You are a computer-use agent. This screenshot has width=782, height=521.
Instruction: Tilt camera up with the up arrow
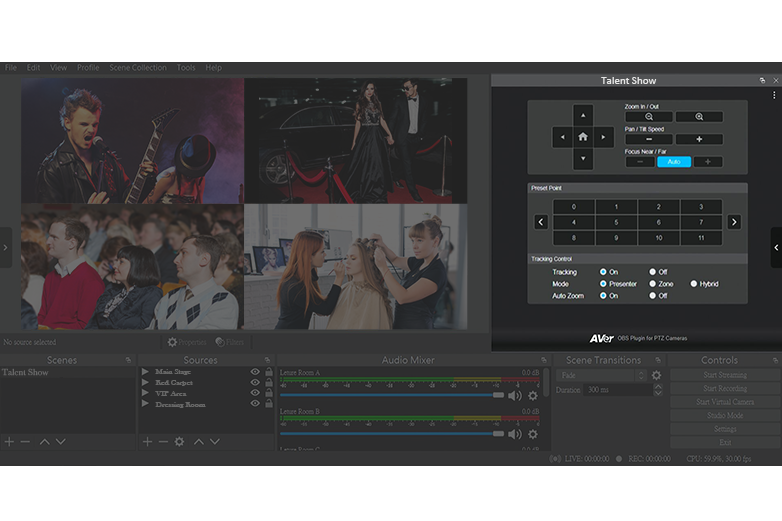[x=582, y=115]
